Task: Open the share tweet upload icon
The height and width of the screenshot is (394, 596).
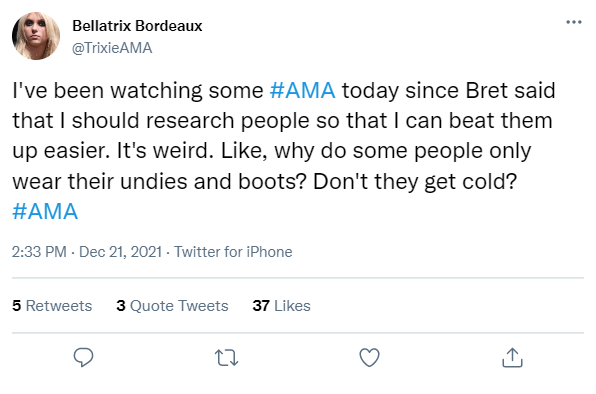Action: click(x=512, y=358)
